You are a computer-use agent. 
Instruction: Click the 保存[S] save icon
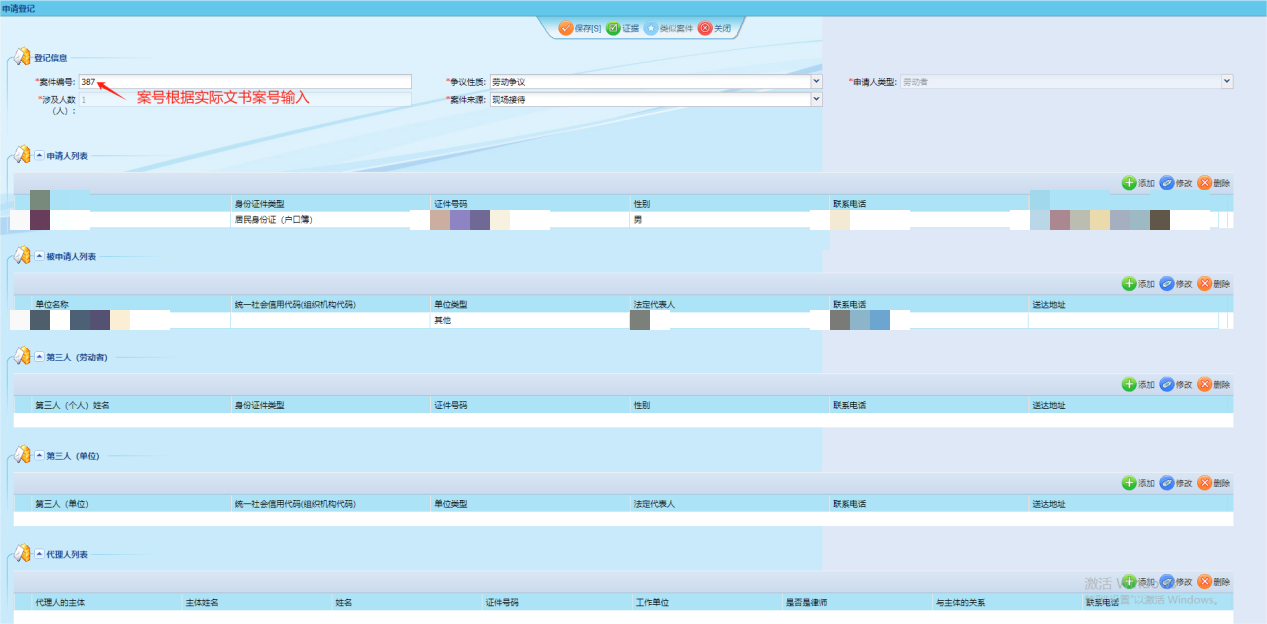pos(565,28)
